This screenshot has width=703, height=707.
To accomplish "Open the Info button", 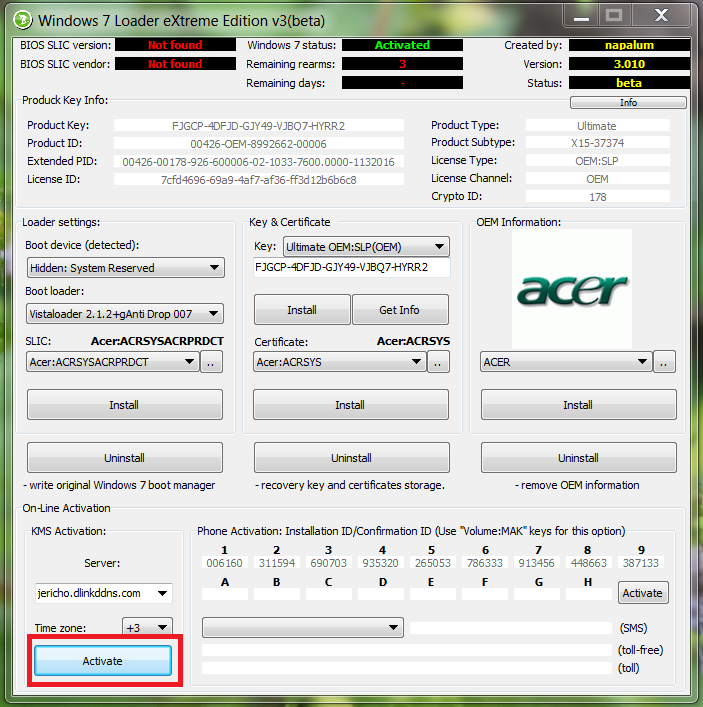I will pyautogui.click(x=628, y=102).
